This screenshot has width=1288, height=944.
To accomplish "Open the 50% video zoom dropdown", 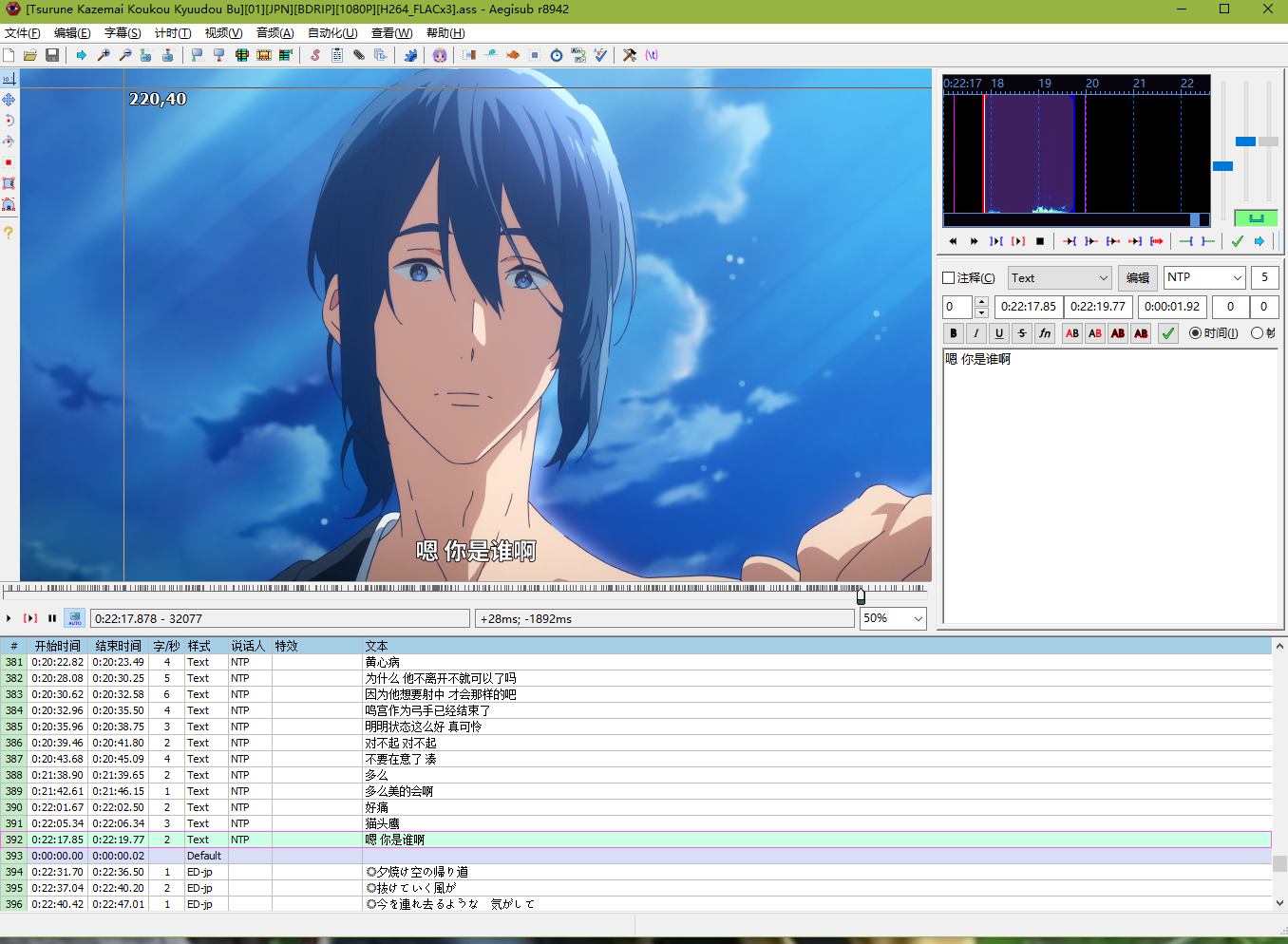I will click(893, 618).
